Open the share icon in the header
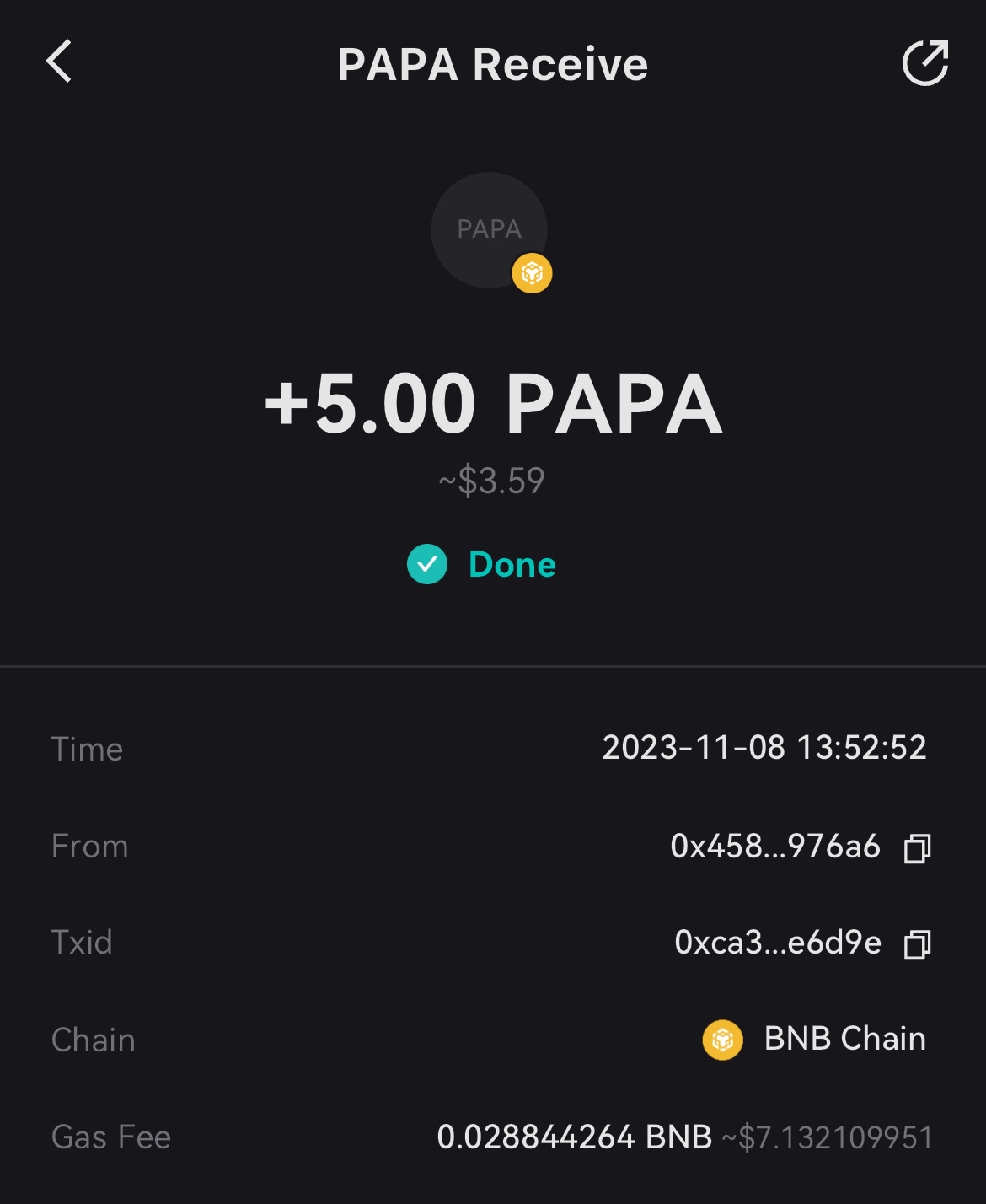 pos(925,62)
